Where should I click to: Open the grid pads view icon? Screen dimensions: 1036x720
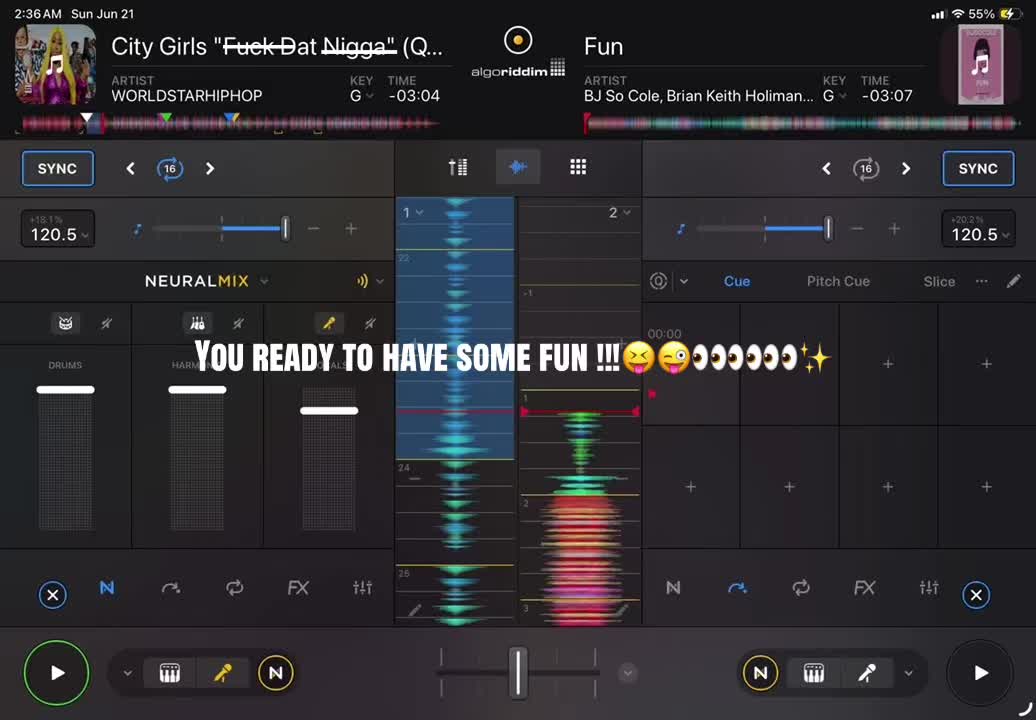578,167
